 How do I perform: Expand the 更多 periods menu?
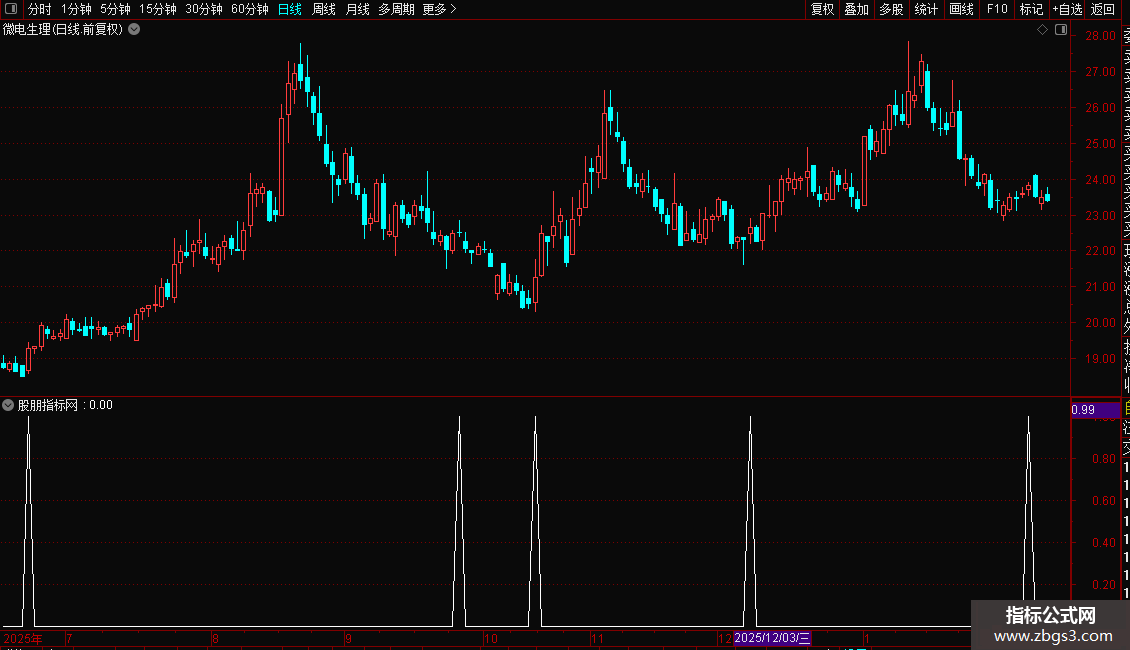(439, 9)
